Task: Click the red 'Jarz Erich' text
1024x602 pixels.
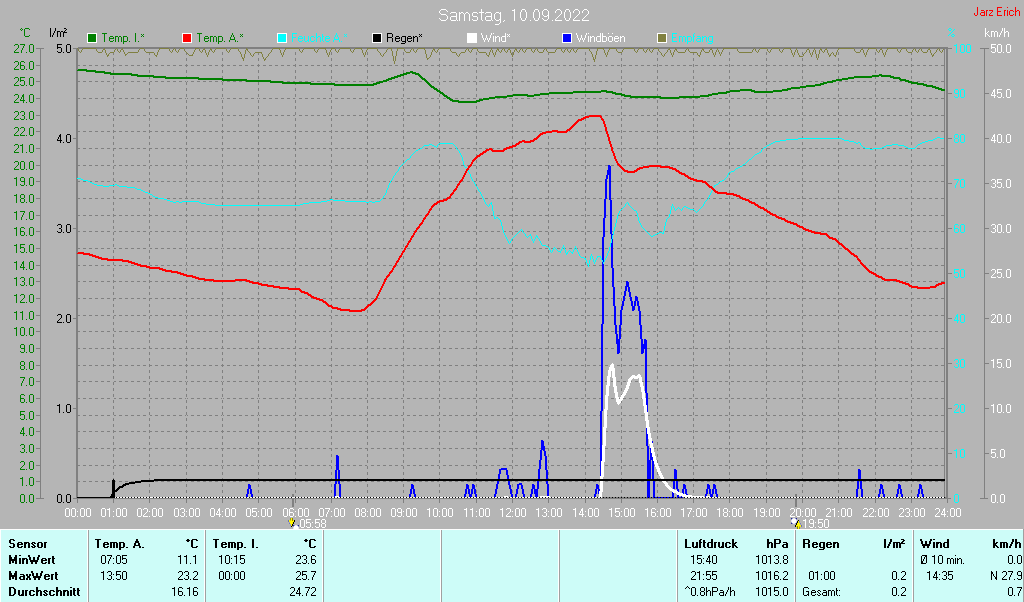Action: point(996,12)
